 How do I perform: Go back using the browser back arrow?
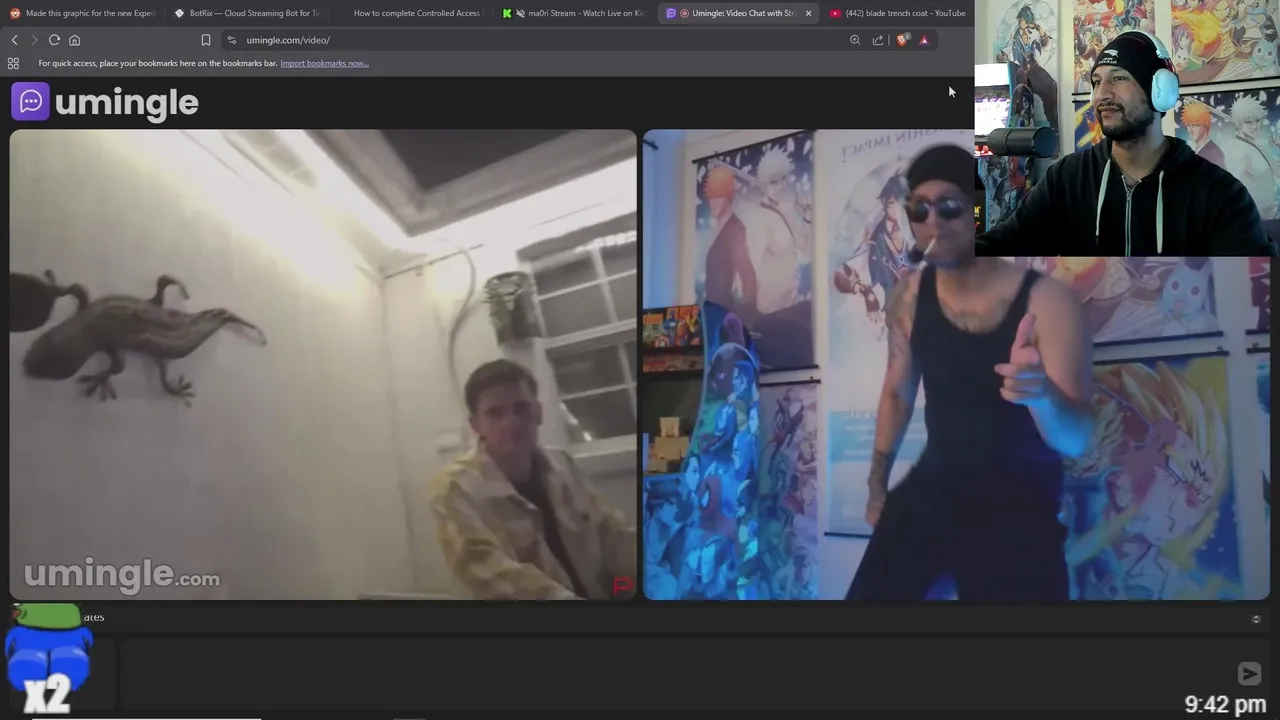pyautogui.click(x=14, y=40)
